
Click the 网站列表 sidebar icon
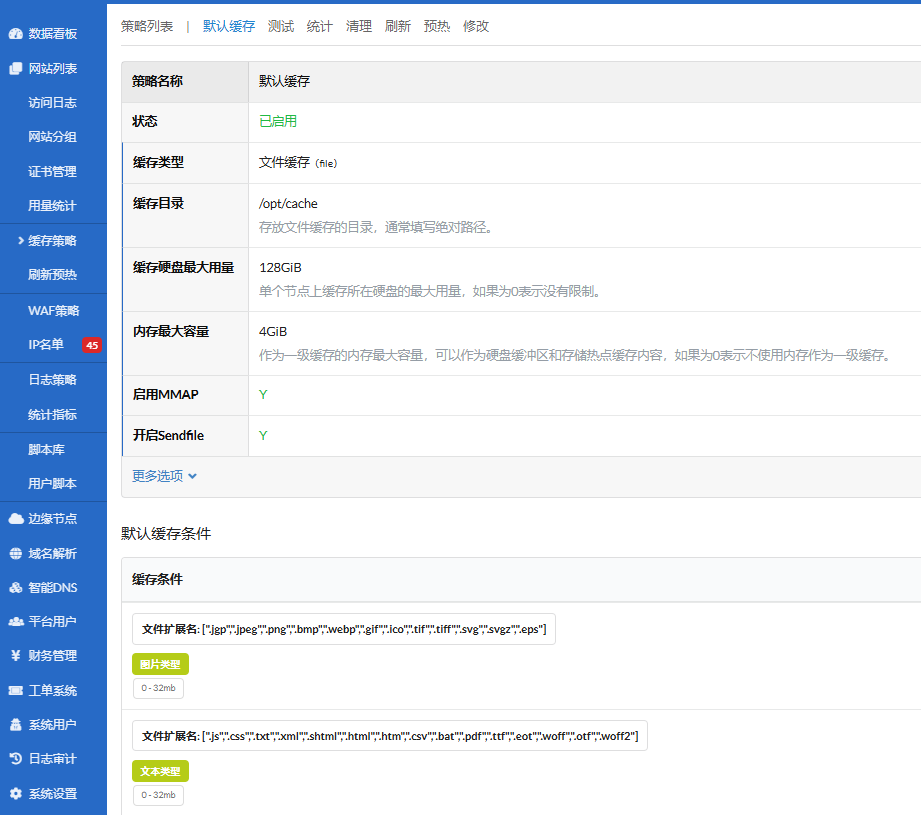[x=15, y=69]
